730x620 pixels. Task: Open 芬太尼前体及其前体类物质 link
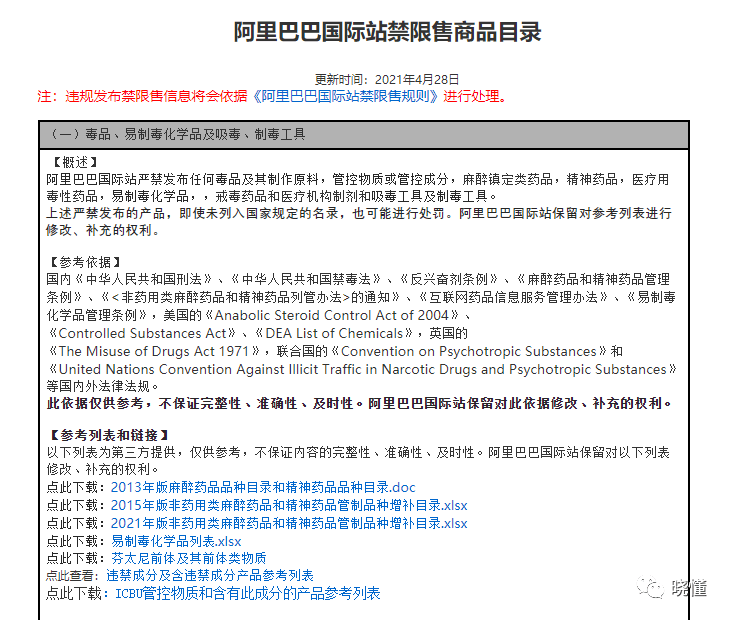click(x=189, y=558)
